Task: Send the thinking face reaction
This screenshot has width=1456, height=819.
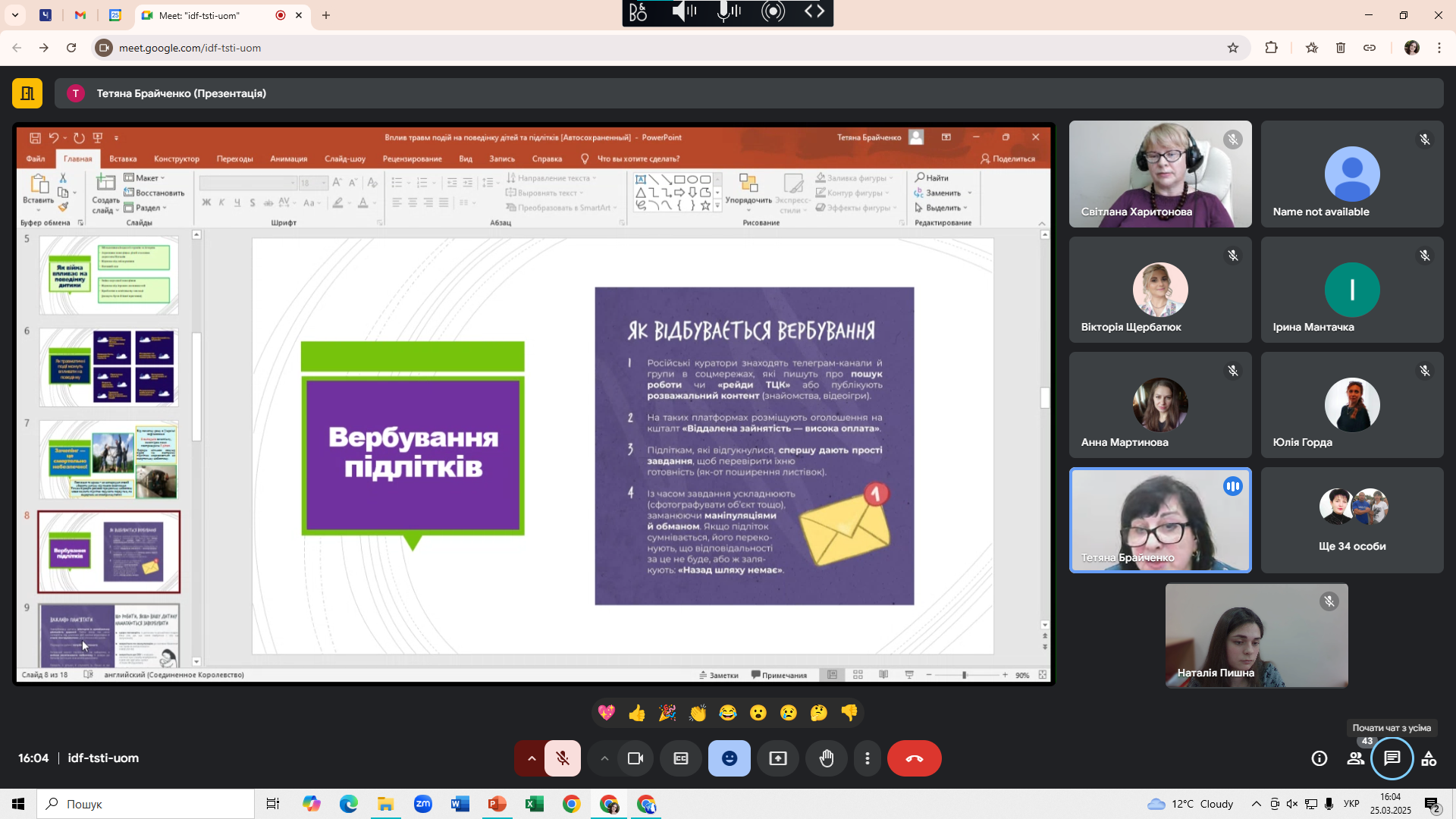Action: point(819,713)
